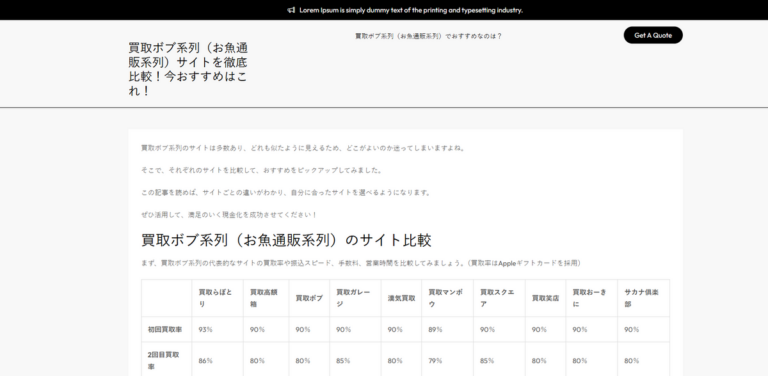The image size is (768, 376).
Task: Click the 買取ボブ column header
Action: [x=309, y=298]
